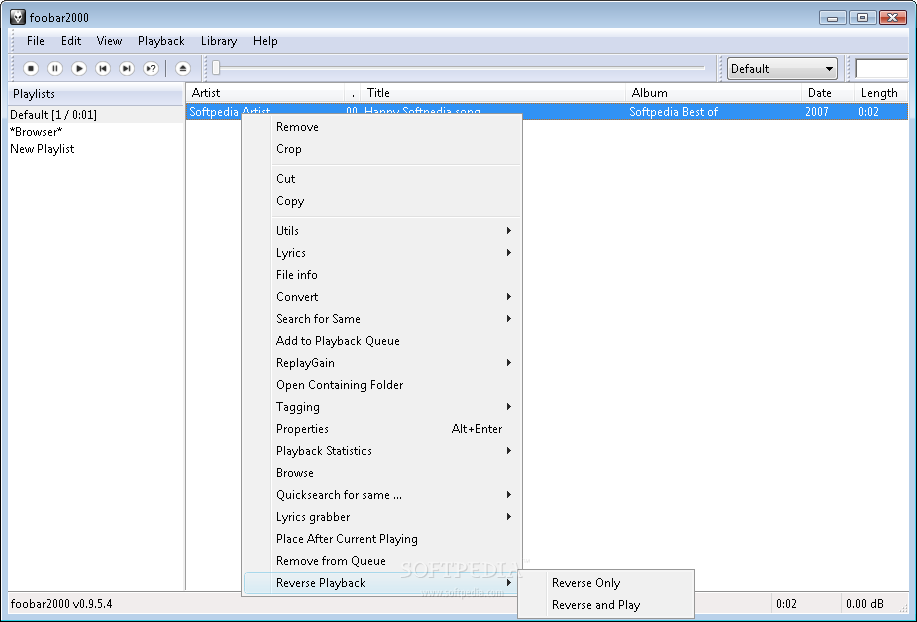
Task: Expand the Search for Same submenu
Action: coord(381,319)
